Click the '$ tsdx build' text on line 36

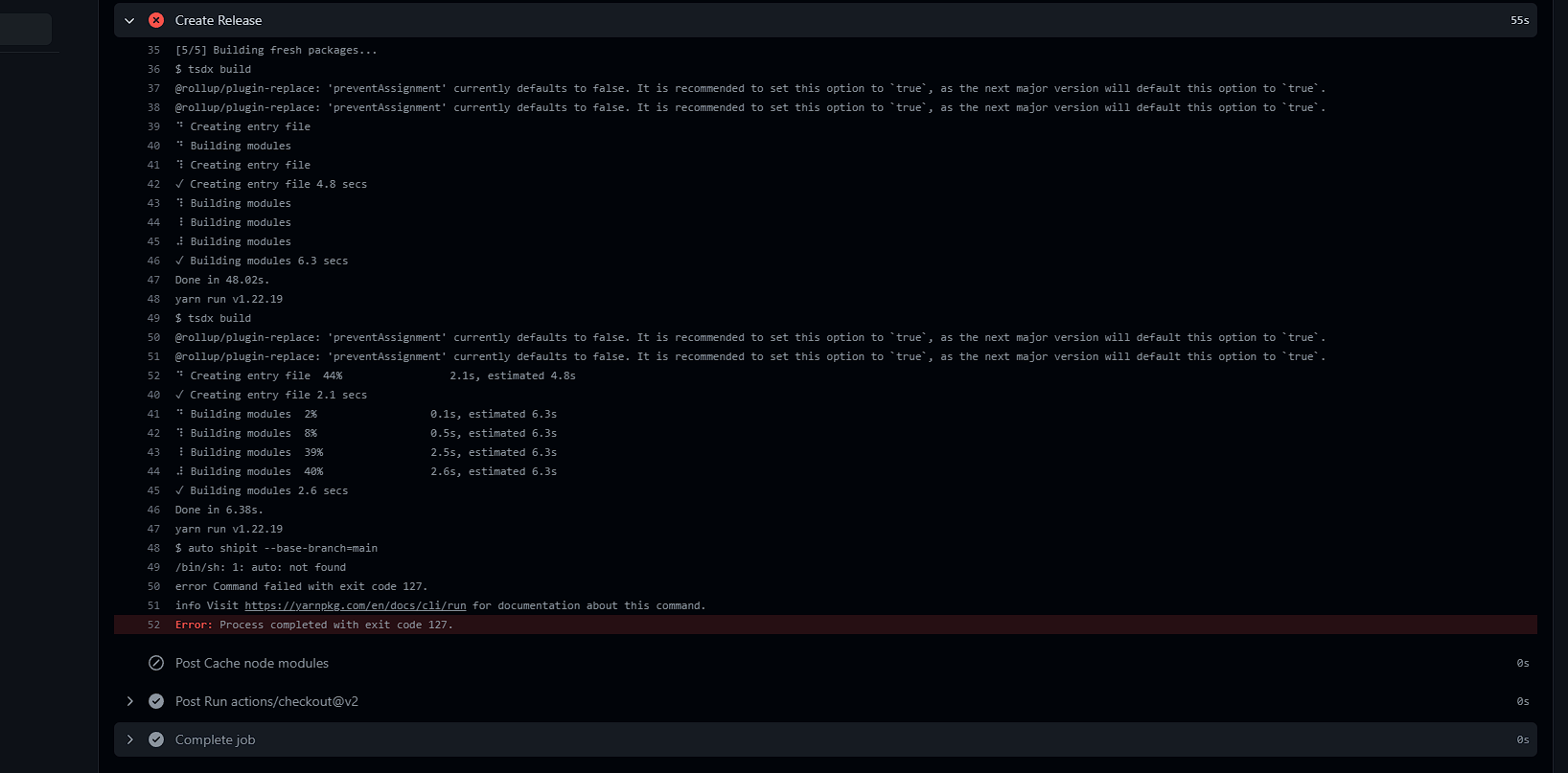(213, 69)
